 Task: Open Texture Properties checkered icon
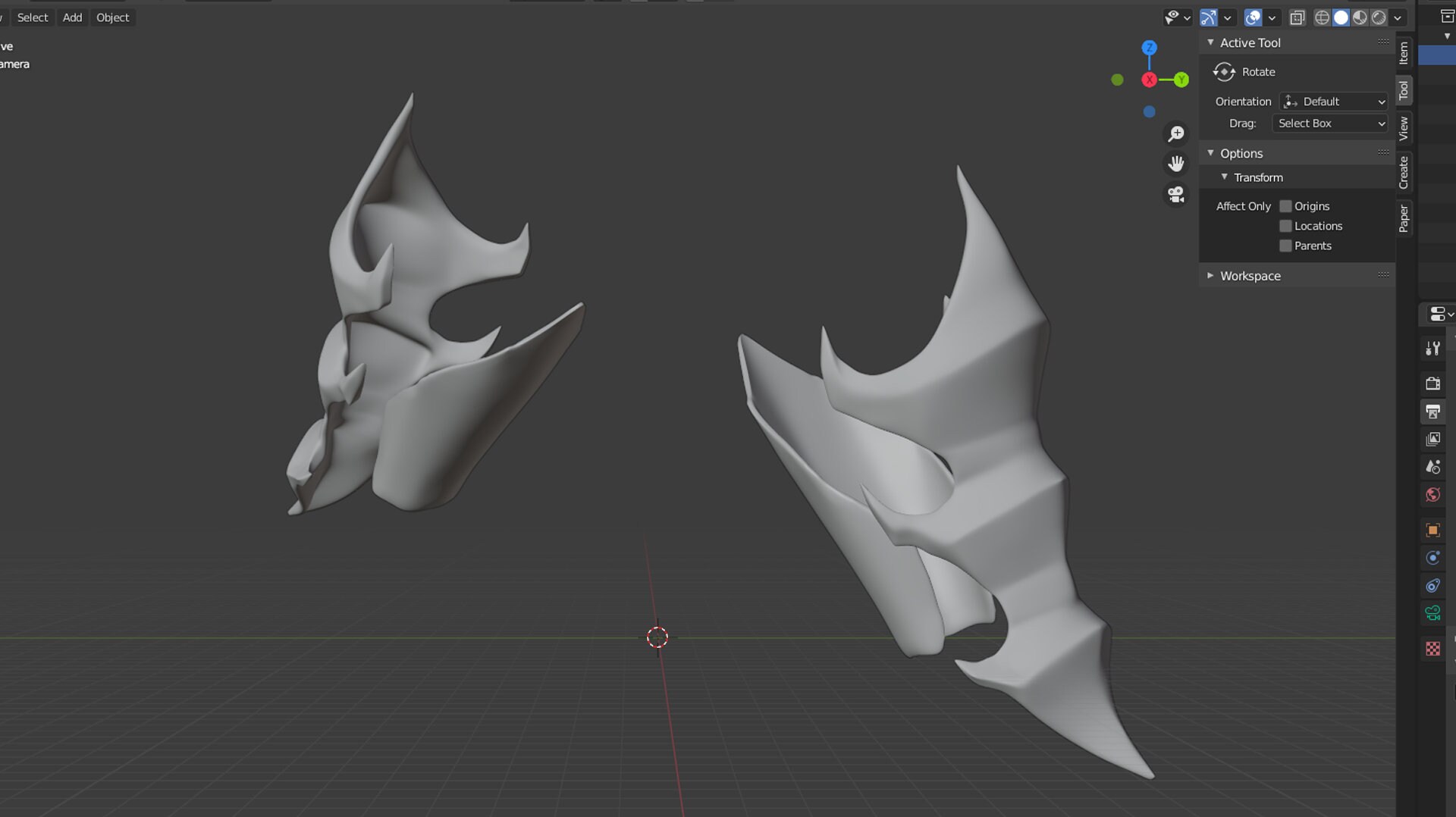click(1433, 649)
